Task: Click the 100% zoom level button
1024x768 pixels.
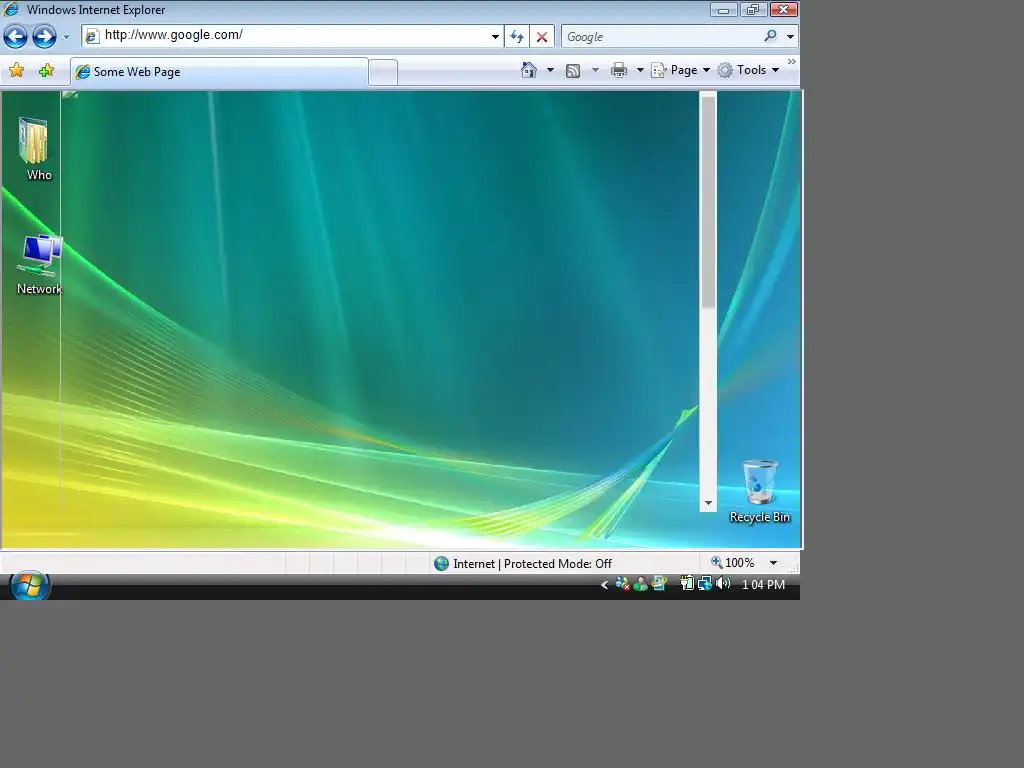Action: [x=733, y=562]
